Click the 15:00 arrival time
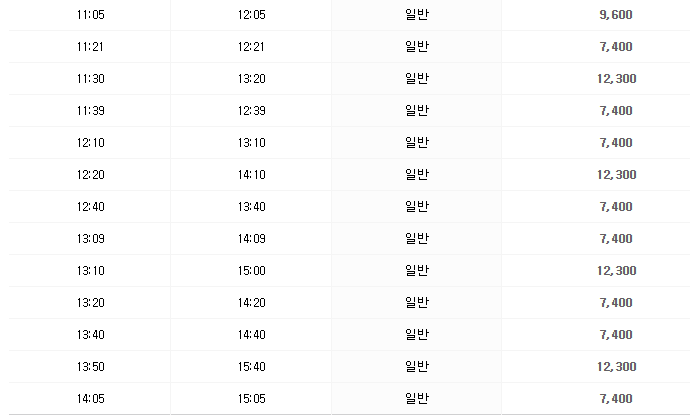This screenshot has height=418, width=690. click(x=252, y=271)
